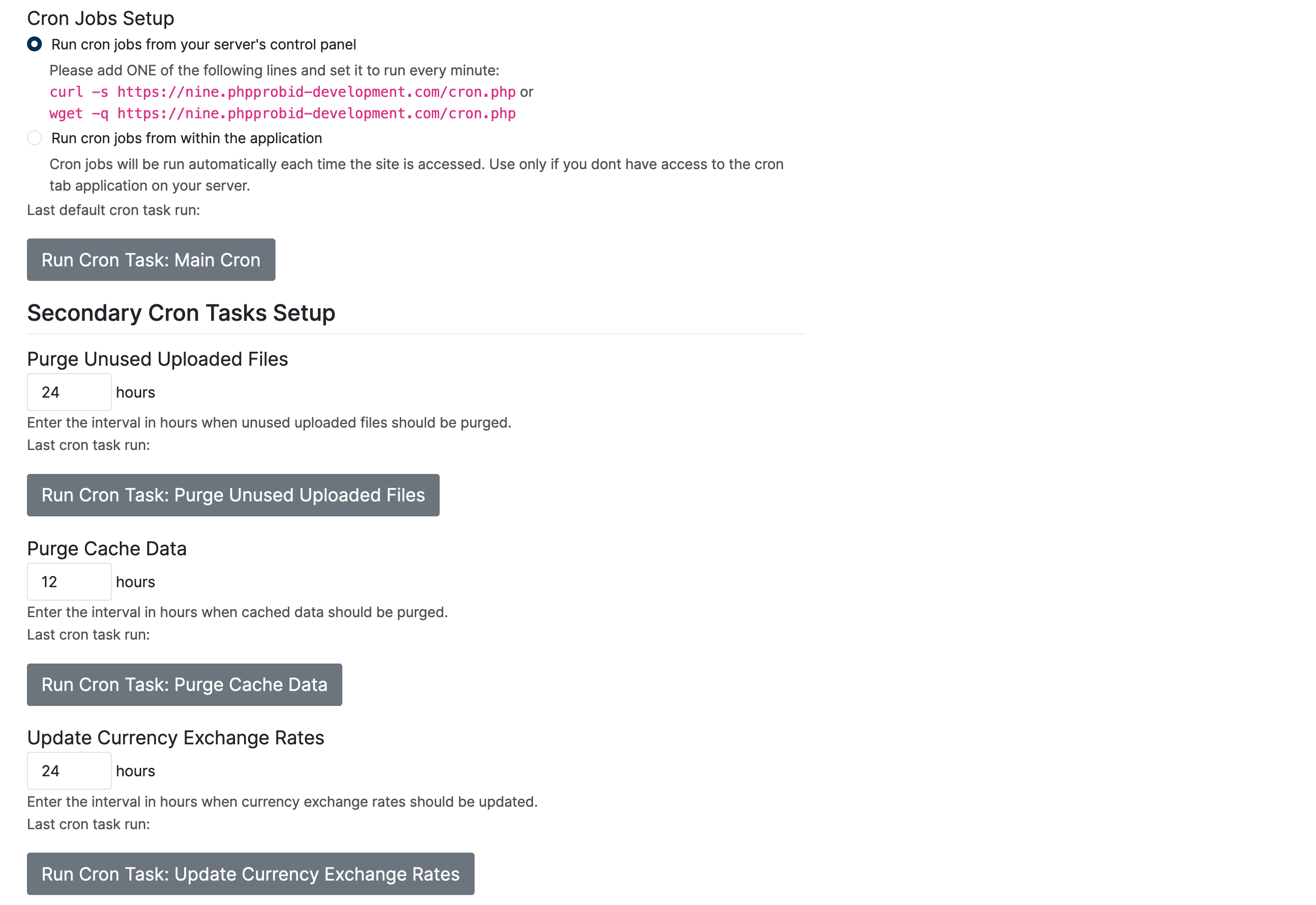Select the server's control panel cron radio button

click(x=34, y=44)
